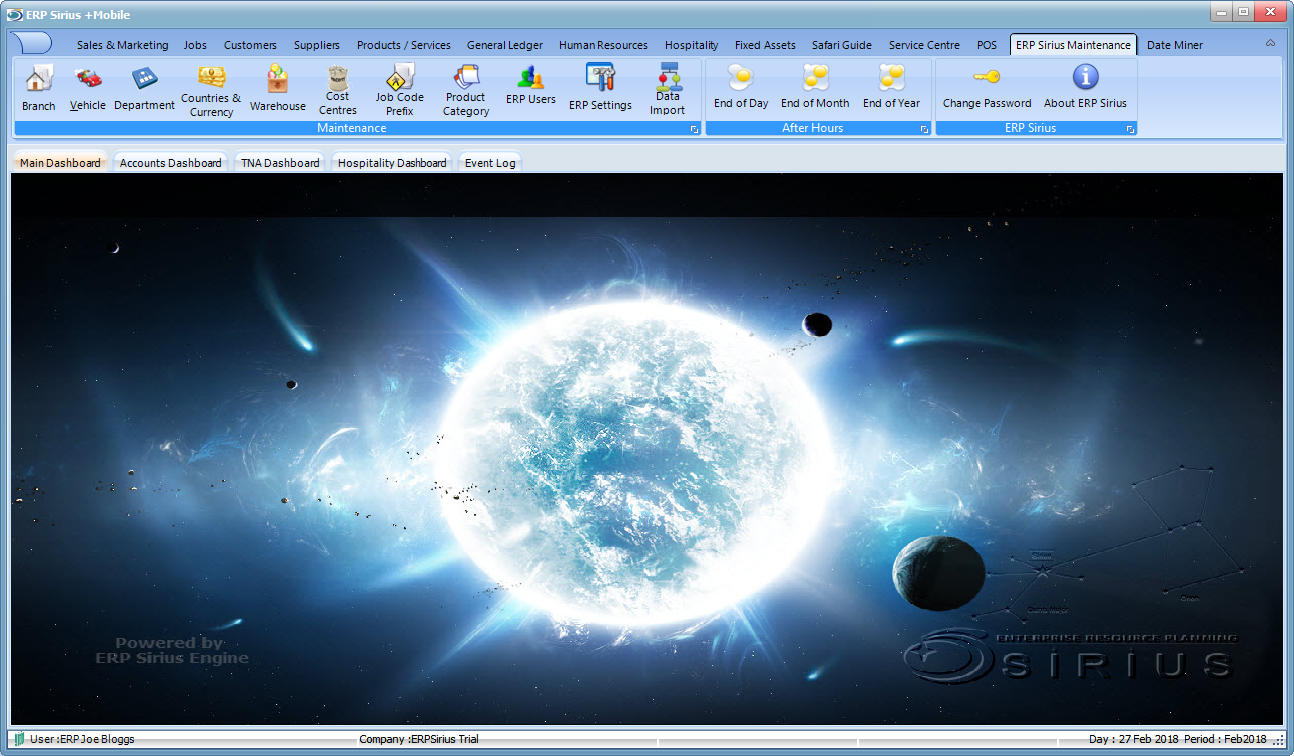Screen dimensions: 1294x756
Task: Switch to Accounts Dashboard tab
Action: pos(171,163)
